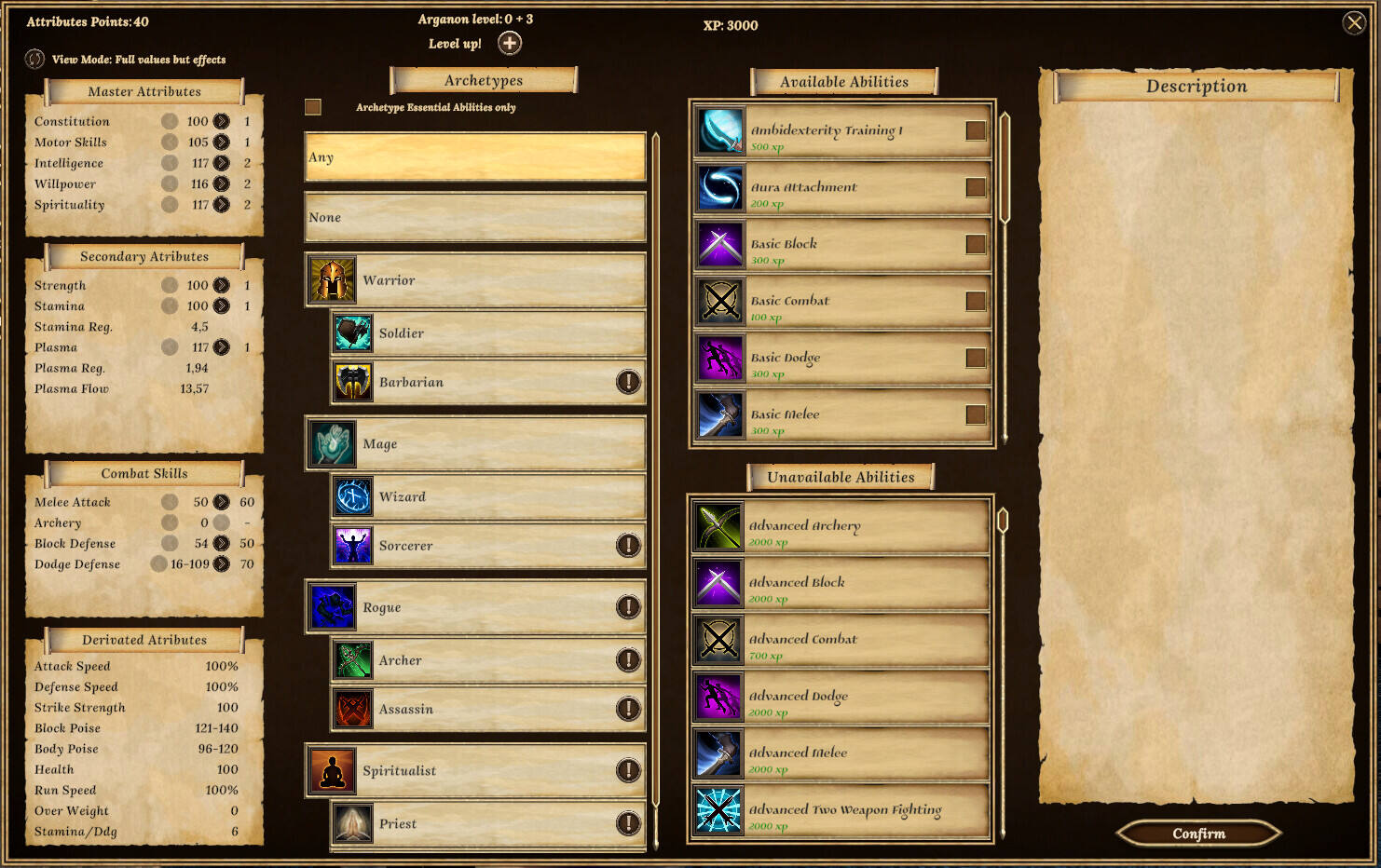1381x868 pixels.
Task: Check the Basic Block ability checkbox
Action: [976, 244]
